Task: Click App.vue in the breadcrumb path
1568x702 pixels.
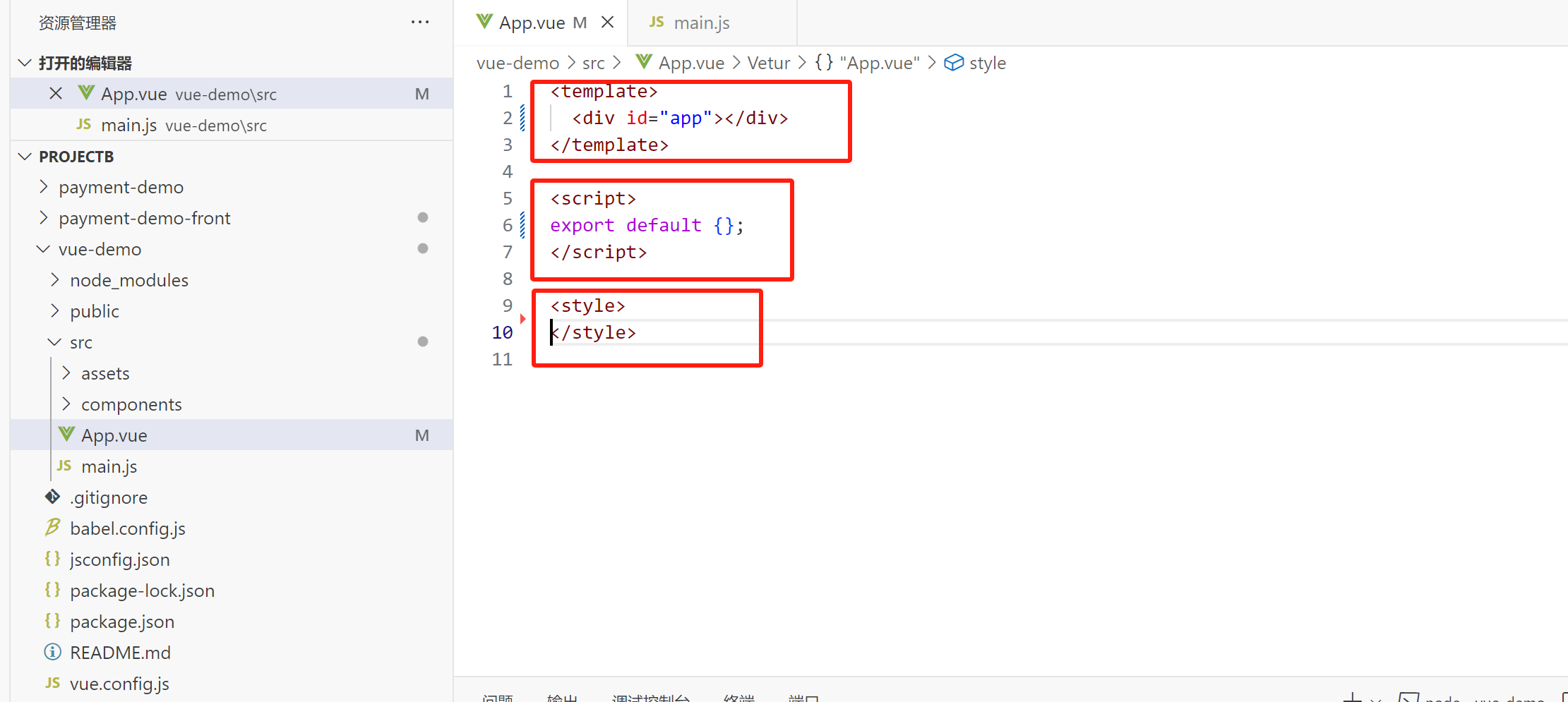Action: coord(691,63)
